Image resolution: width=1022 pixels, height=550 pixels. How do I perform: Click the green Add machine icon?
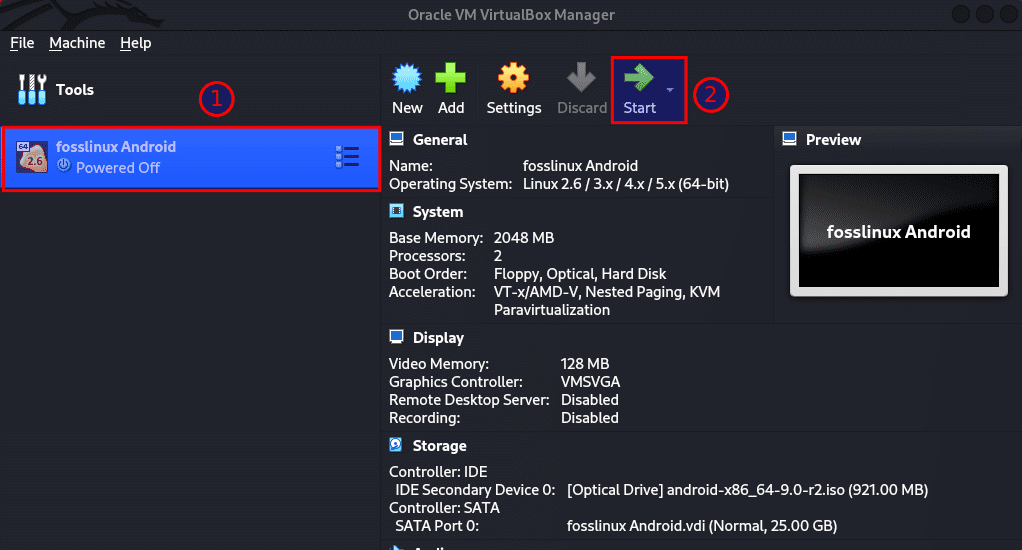(x=450, y=78)
